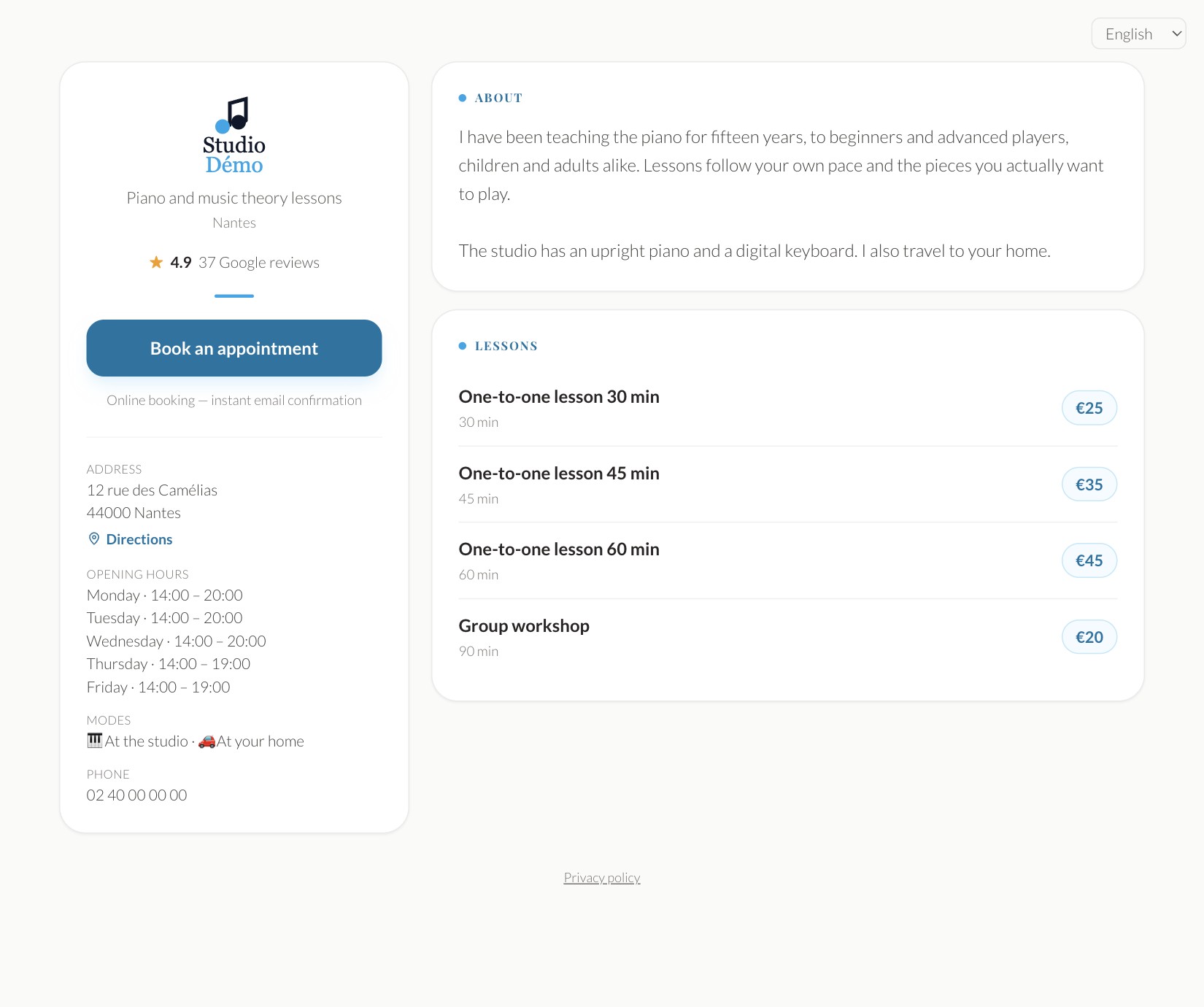
Task: Click the €20 price badge
Action: tap(1089, 637)
